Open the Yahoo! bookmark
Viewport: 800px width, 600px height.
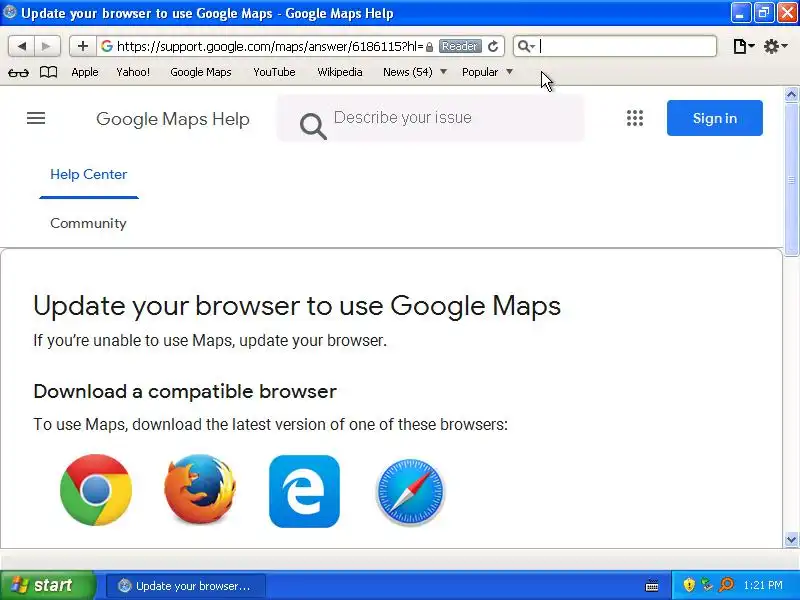[133, 72]
